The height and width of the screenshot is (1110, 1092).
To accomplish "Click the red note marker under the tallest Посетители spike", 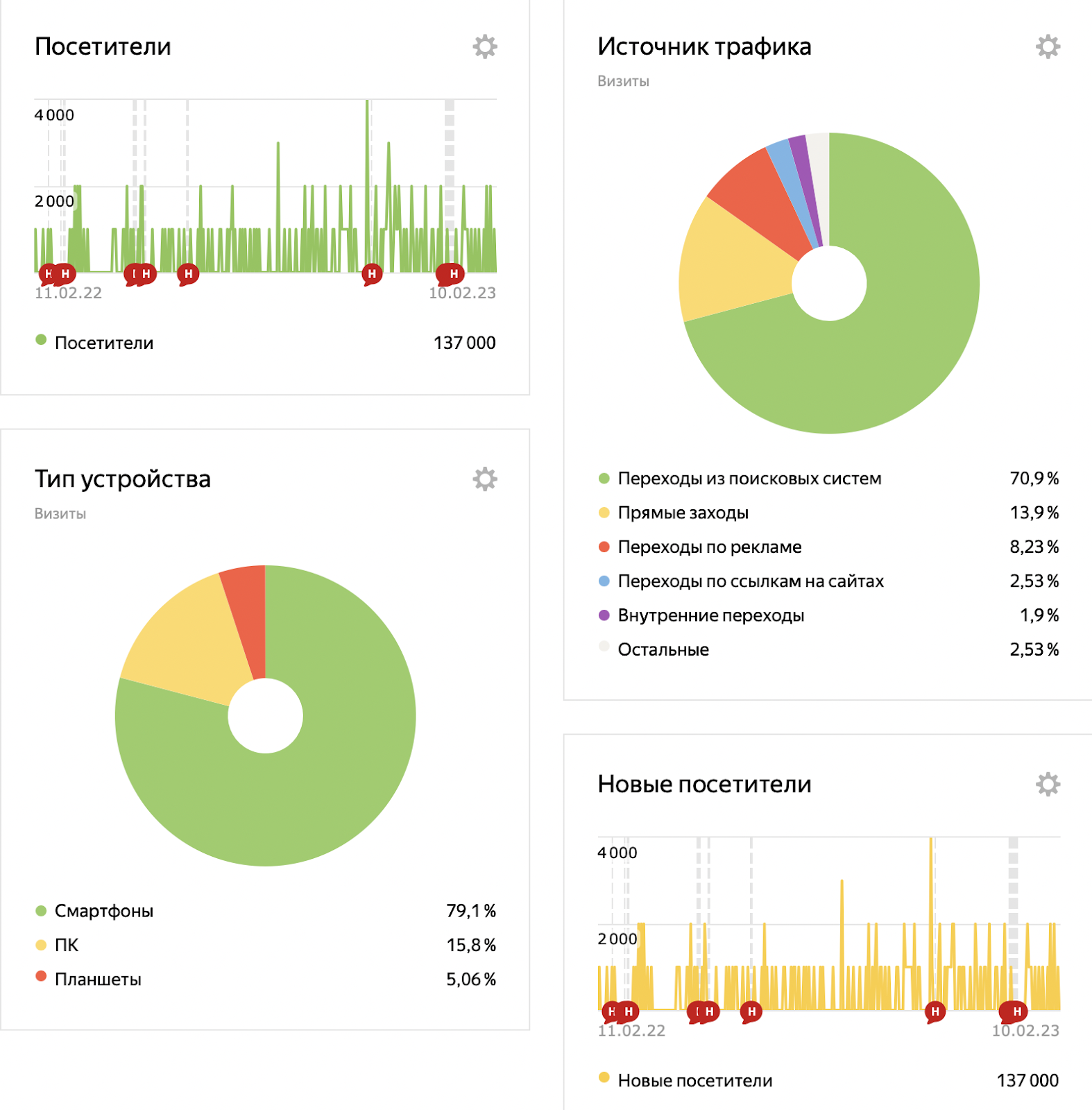I will point(372,274).
